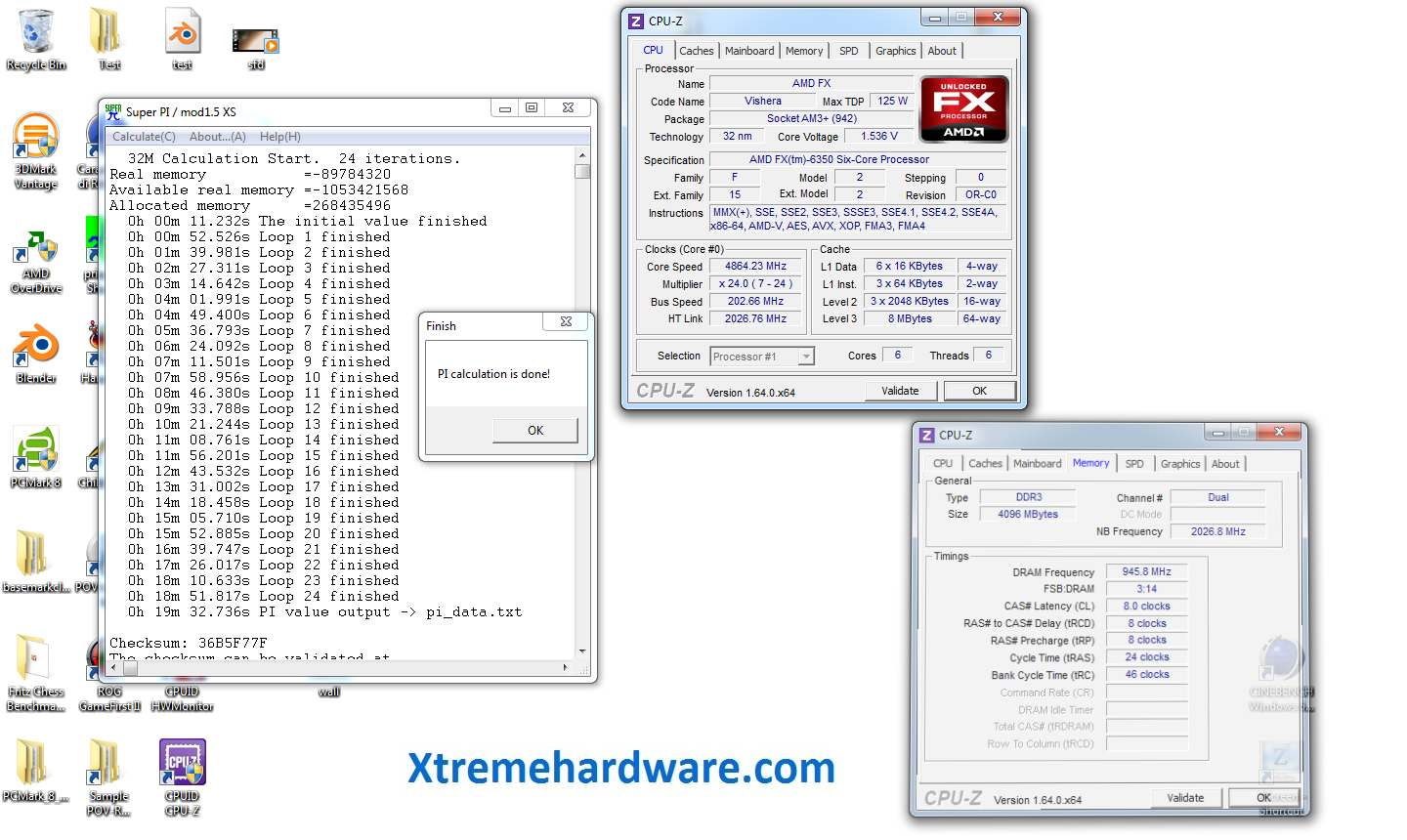Launch Blender desktop shortcut
1407x840 pixels.
click(x=36, y=354)
